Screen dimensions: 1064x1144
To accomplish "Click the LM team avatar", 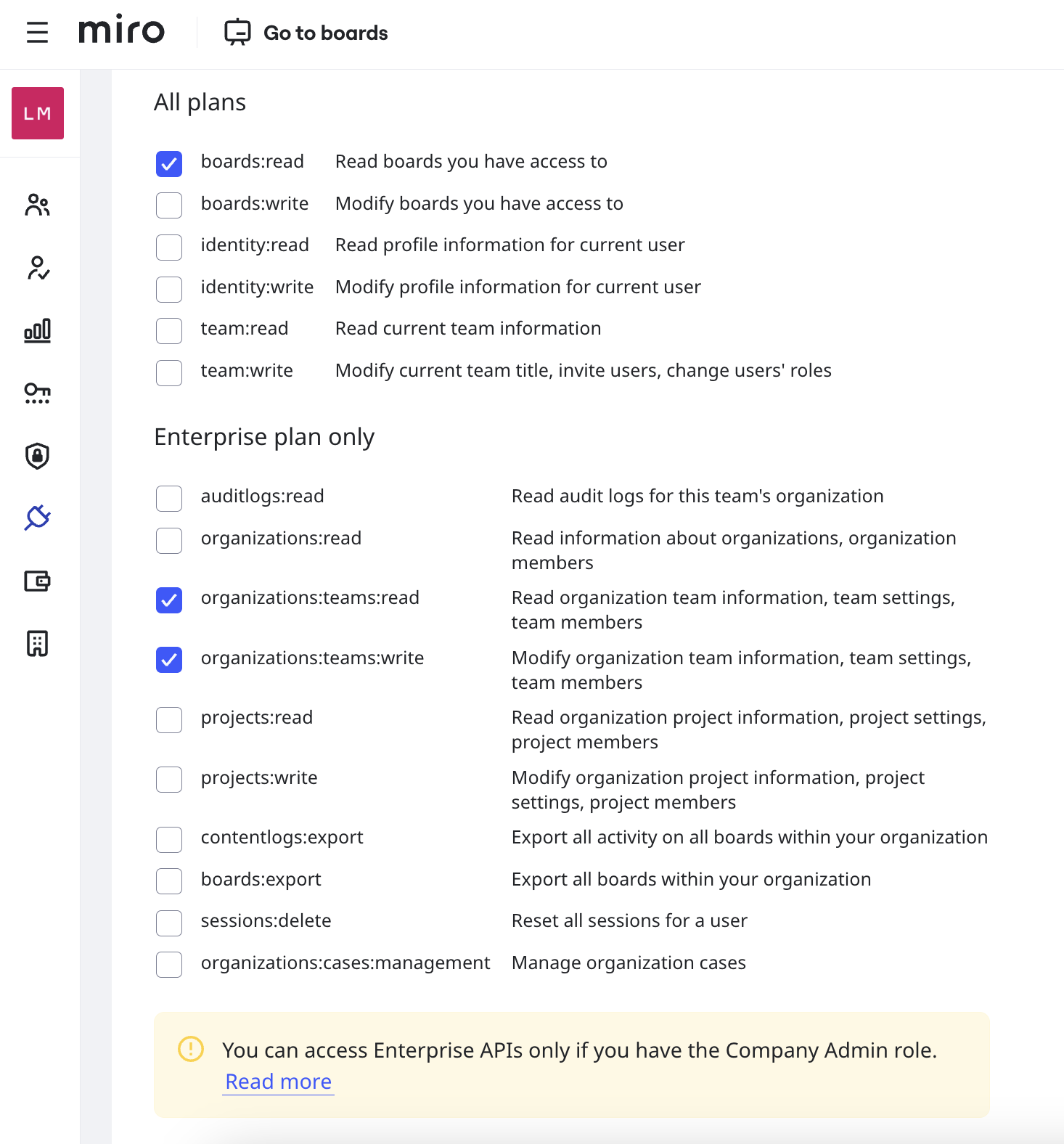I will [38, 113].
